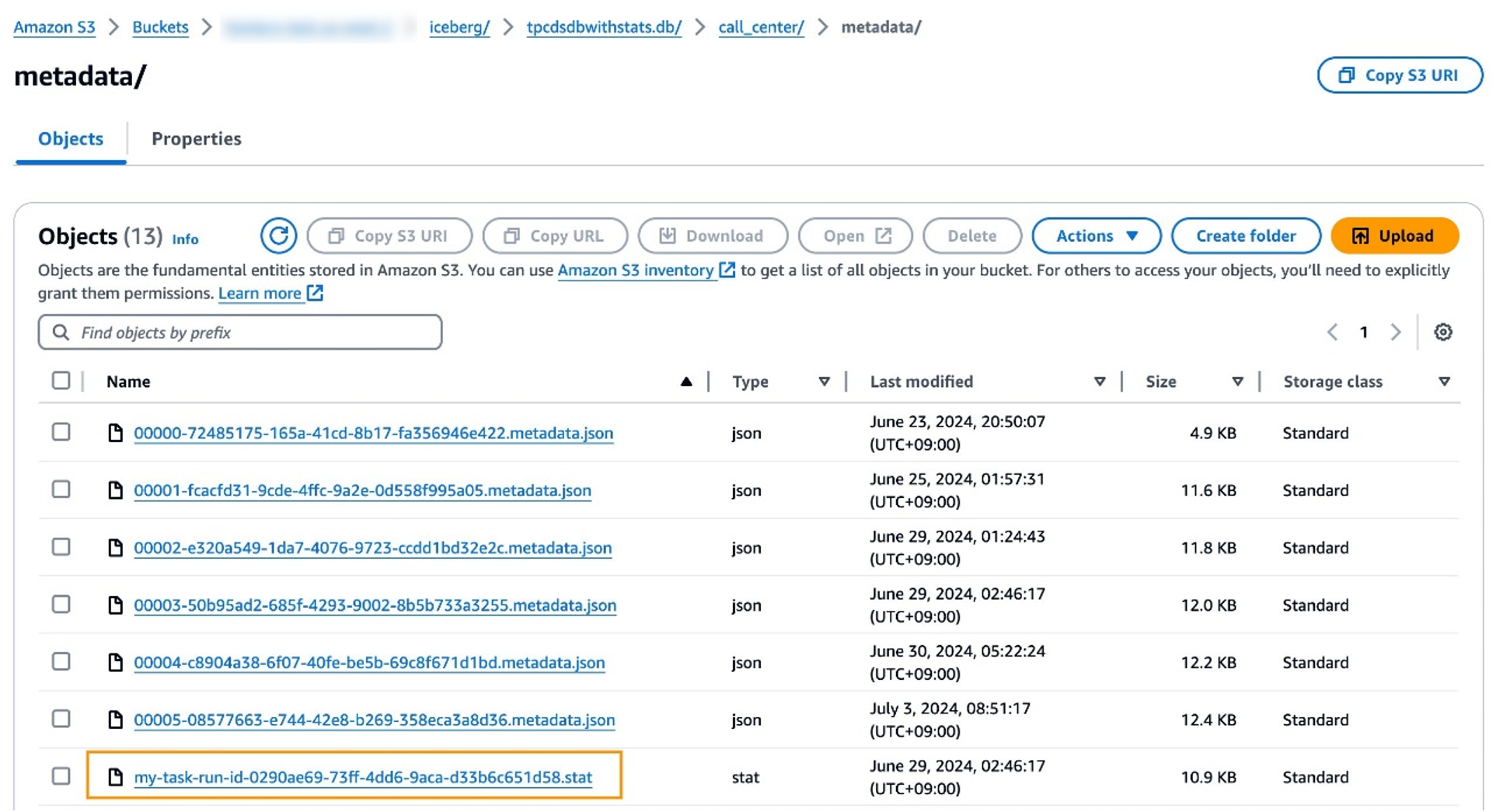This screenshot has width=1503, height=812.
Task: Select the Objects tab
Action: click(x=71, y=139)
